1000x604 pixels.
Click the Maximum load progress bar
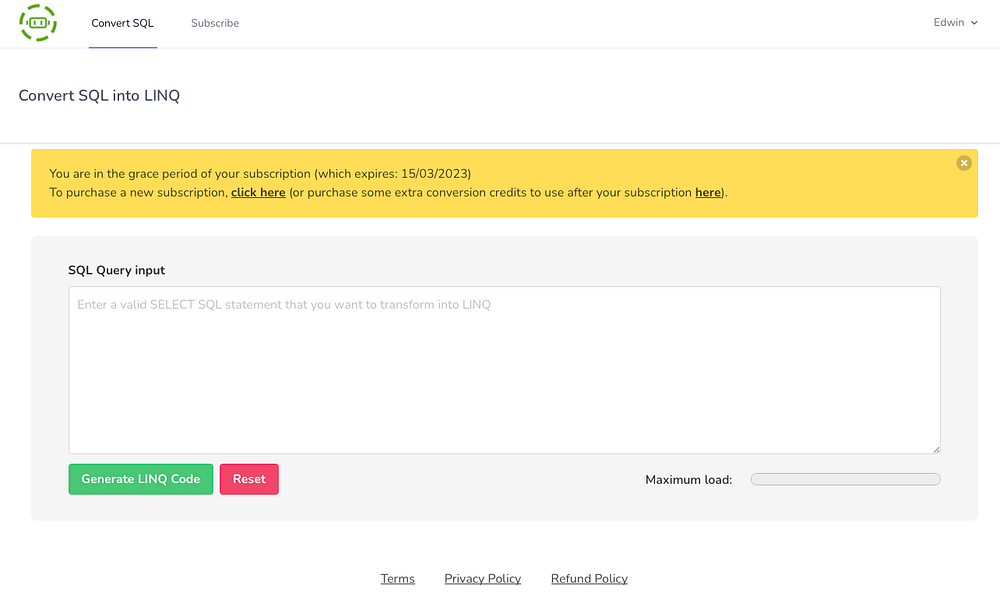845,480
